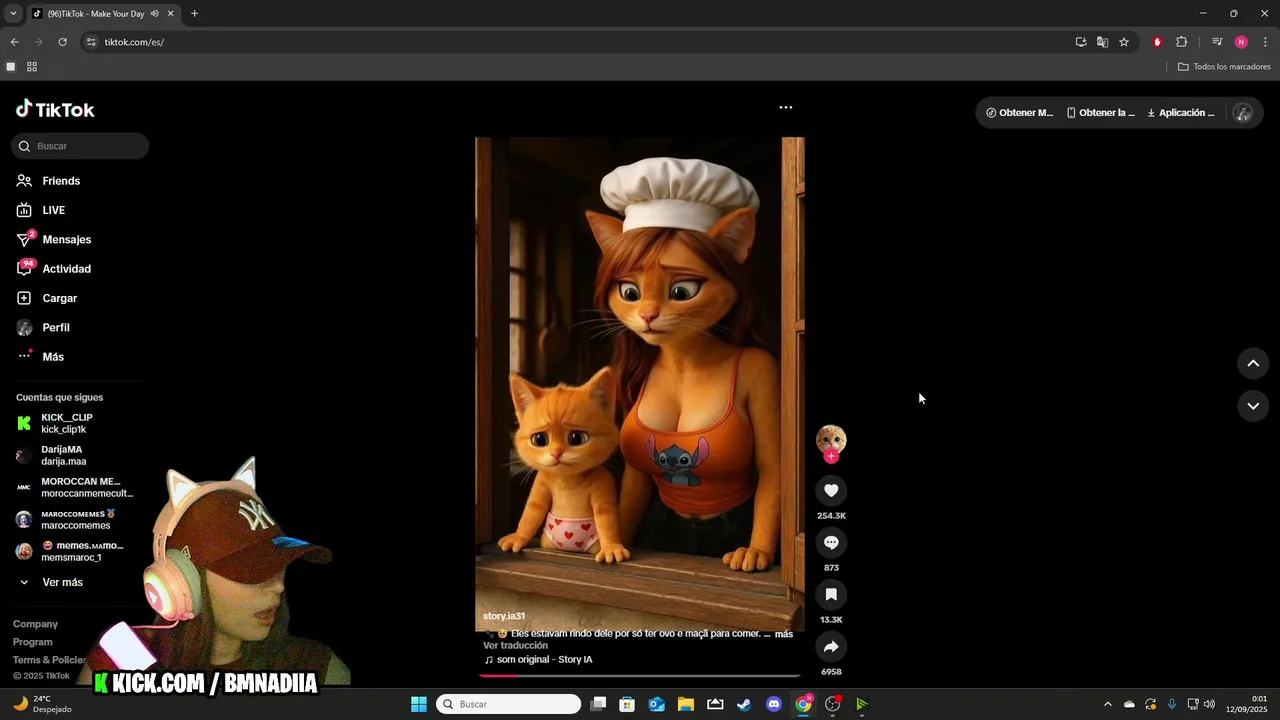Expand the caption with más

pos(784,634)
